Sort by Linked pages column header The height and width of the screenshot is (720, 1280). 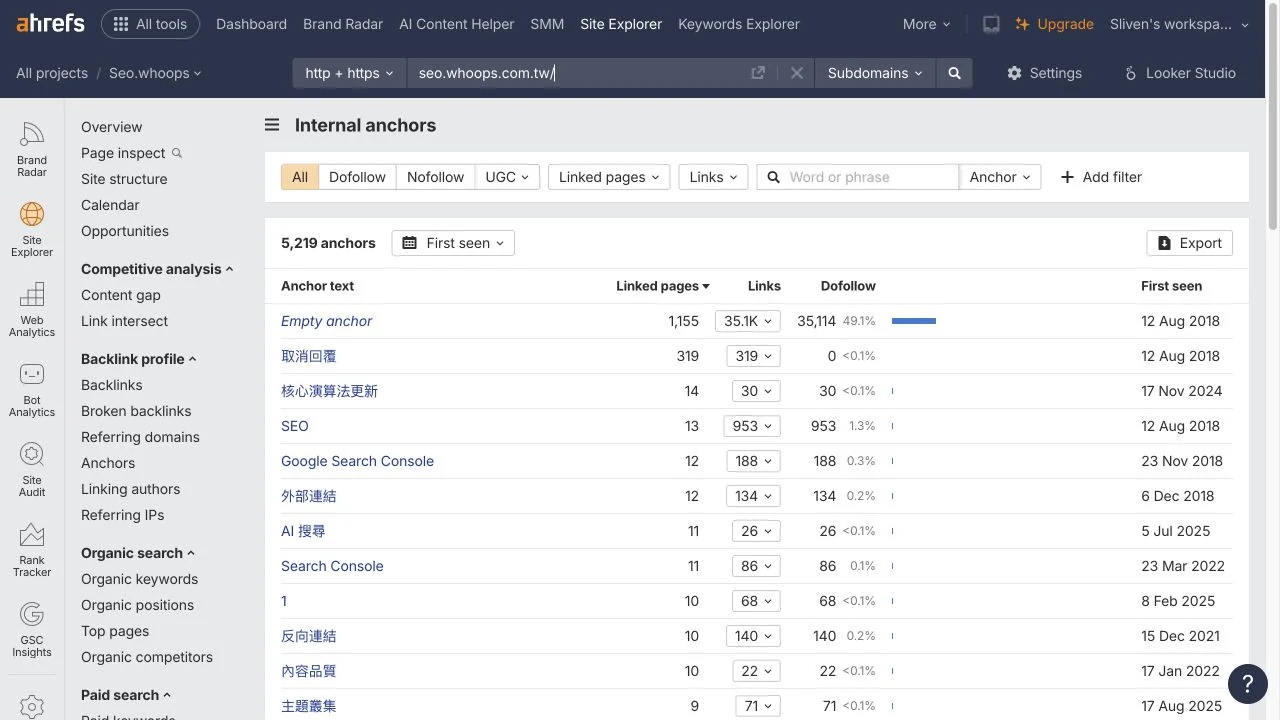(x=662, y=286)
